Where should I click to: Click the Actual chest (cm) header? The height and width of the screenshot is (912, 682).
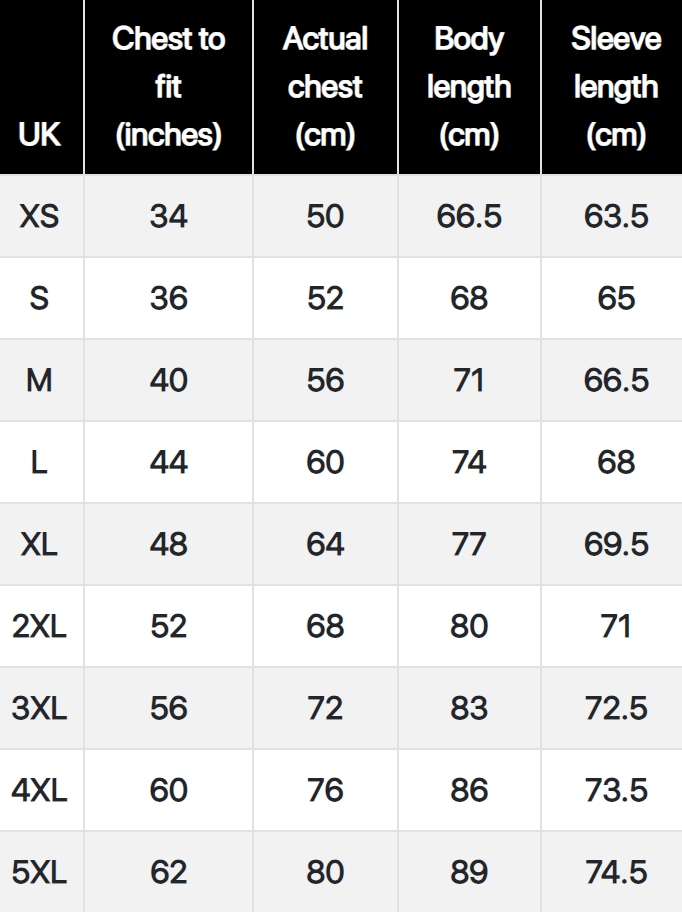(325, 87)
